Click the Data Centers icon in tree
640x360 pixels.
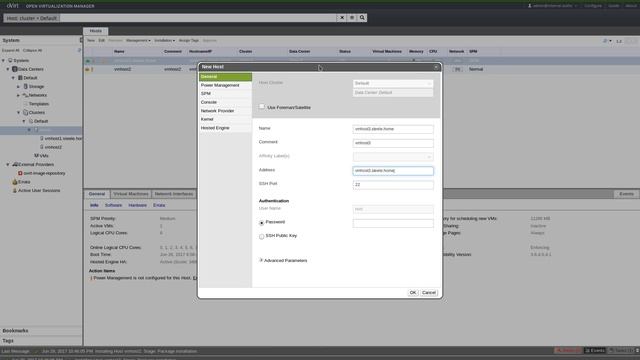coord(15,69)
